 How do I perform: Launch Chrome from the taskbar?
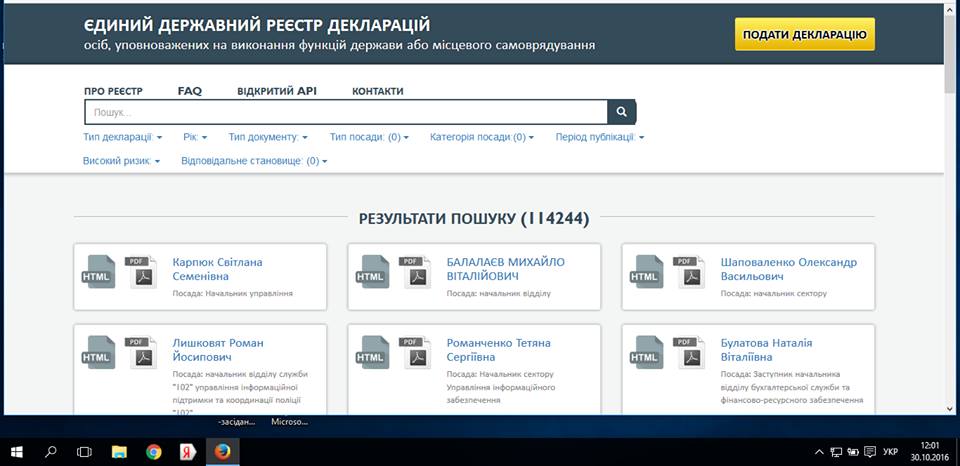154,452
